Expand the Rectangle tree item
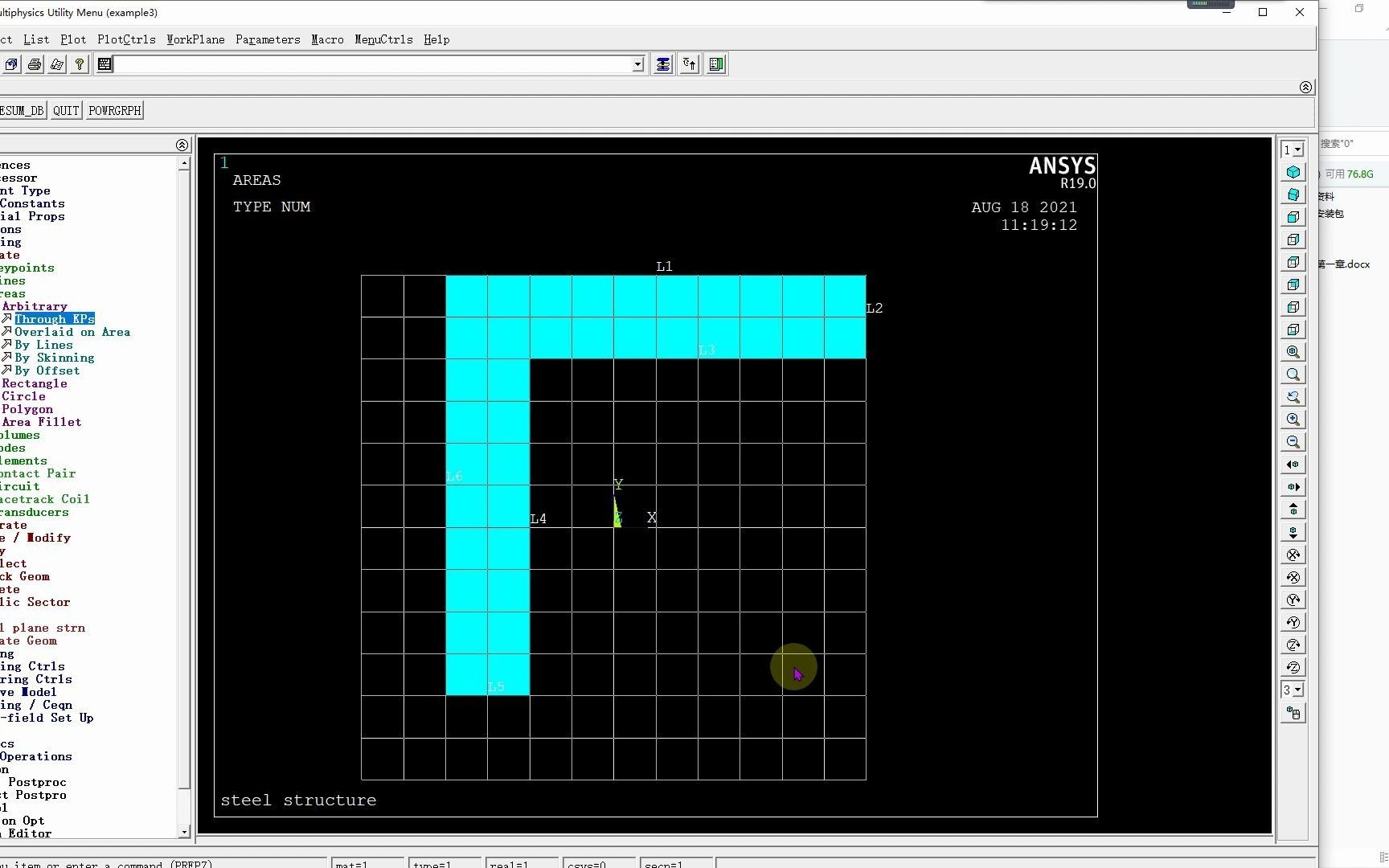Image resolution: width=1389 pixels, height=868 pixels. point(35,383)
